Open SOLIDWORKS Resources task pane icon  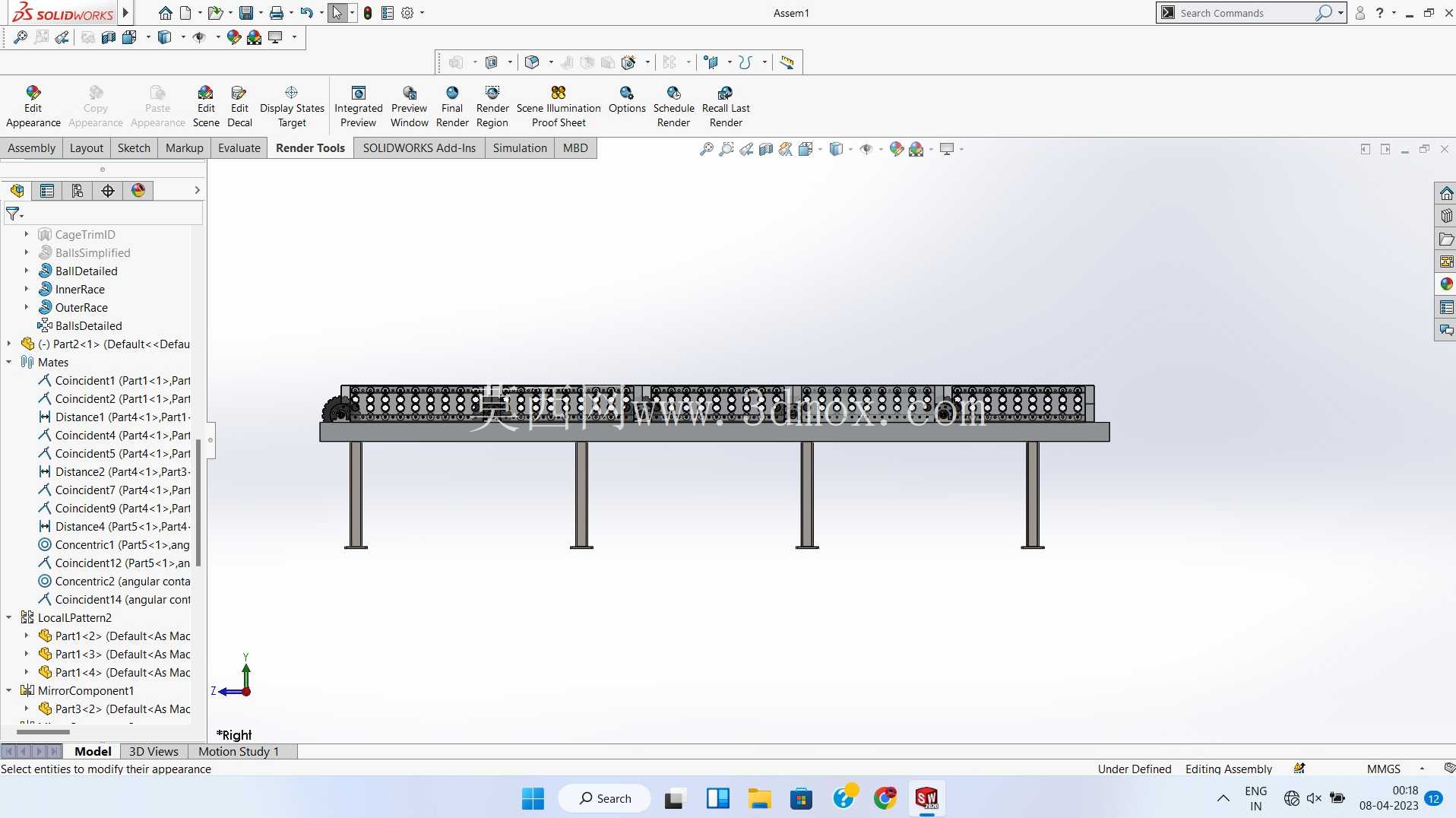point(1446,193)
